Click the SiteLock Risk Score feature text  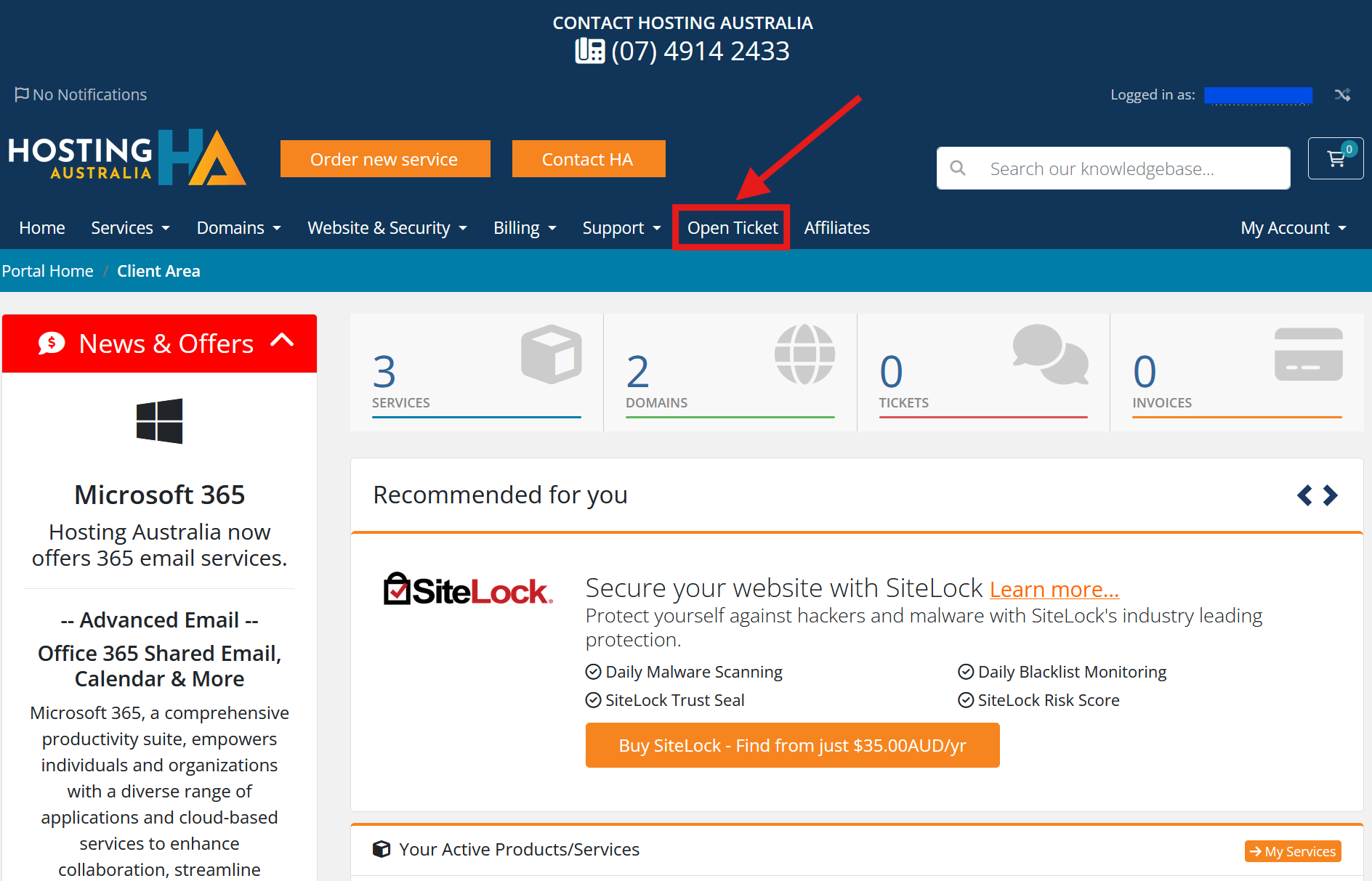[x=1049, y=700]
